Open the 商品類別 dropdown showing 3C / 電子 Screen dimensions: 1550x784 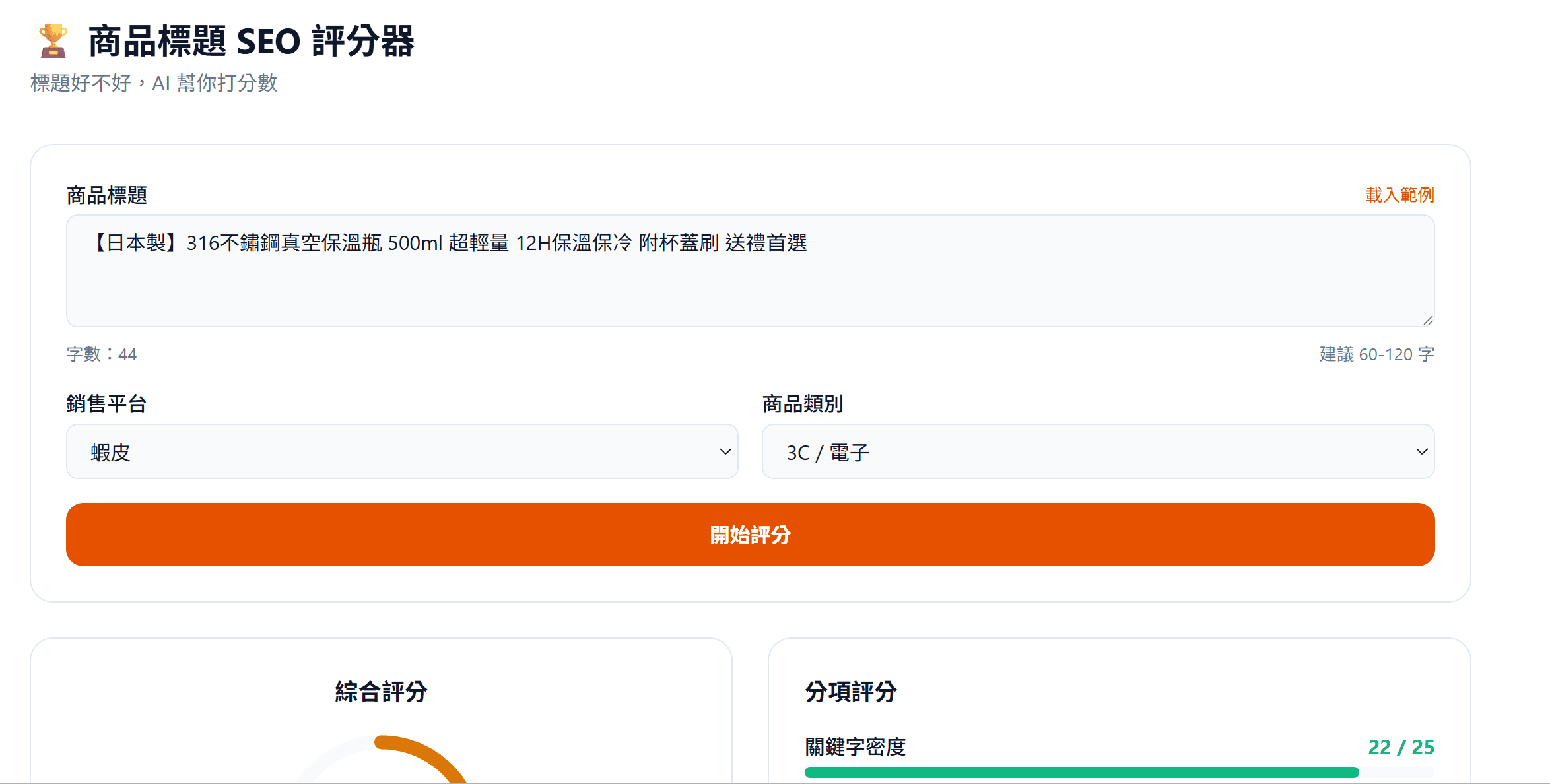1098,452
